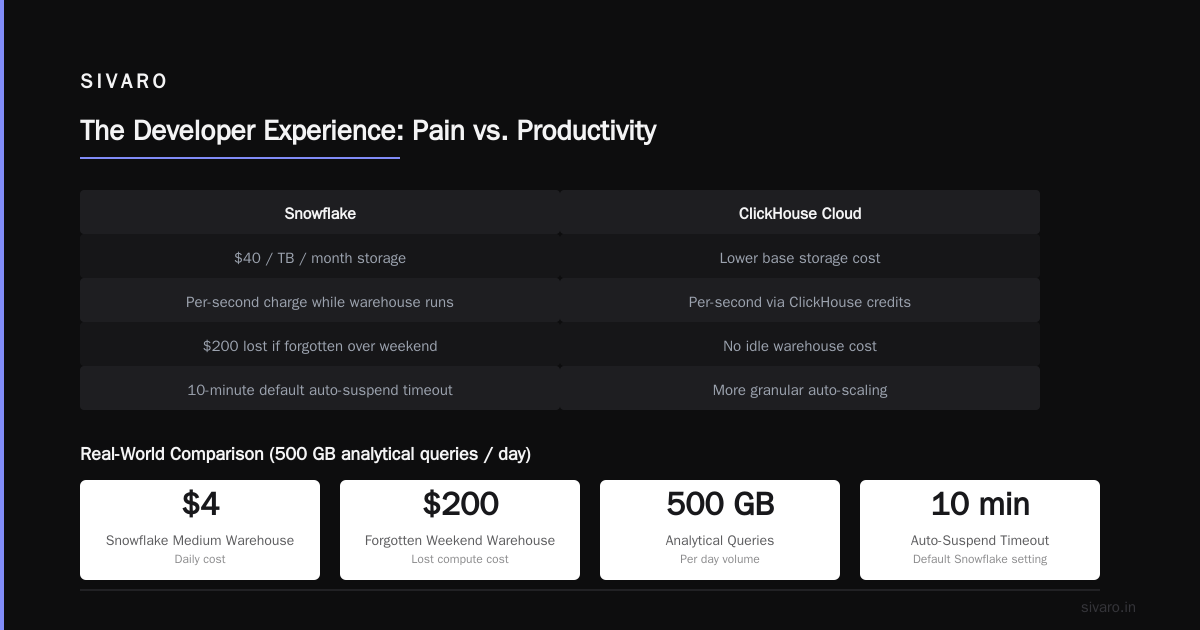Image resolution: width=1200 pixels, height=630 pixels.
Task: Click the sivaro.in footer link
Action: 1108,607
